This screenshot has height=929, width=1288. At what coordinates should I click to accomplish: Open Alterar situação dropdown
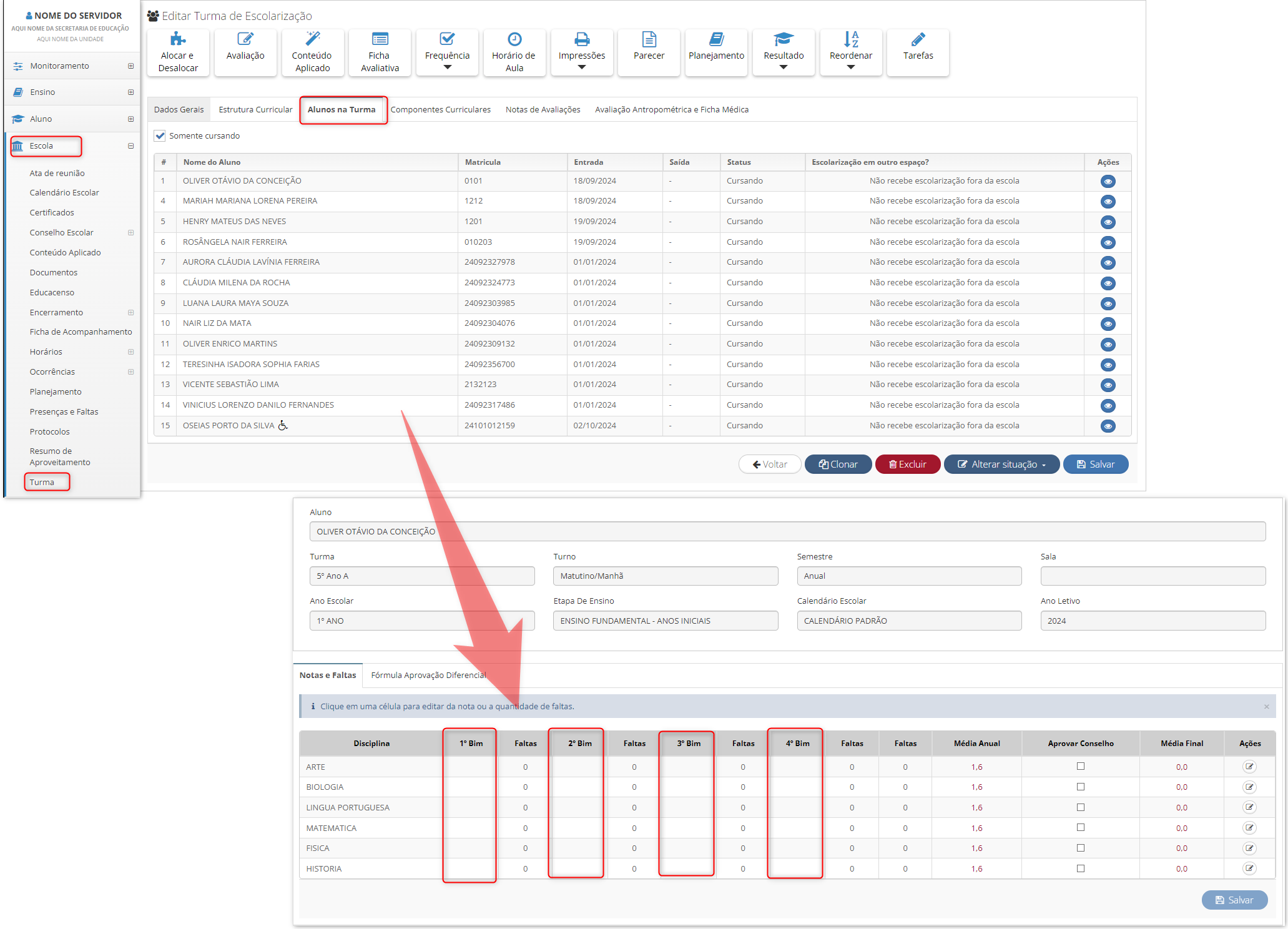point(1001,464)
